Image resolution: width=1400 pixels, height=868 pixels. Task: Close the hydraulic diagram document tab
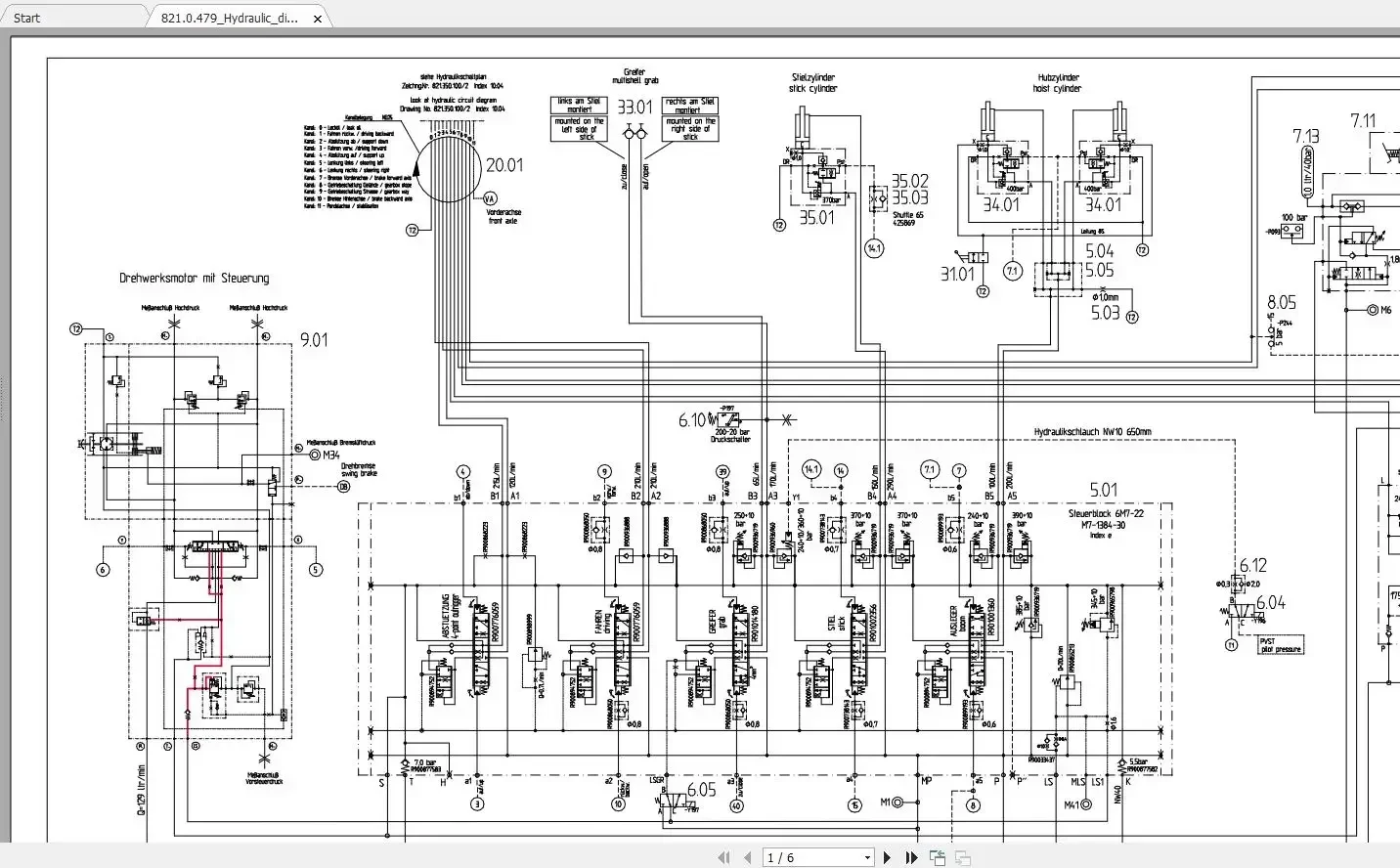317,18
